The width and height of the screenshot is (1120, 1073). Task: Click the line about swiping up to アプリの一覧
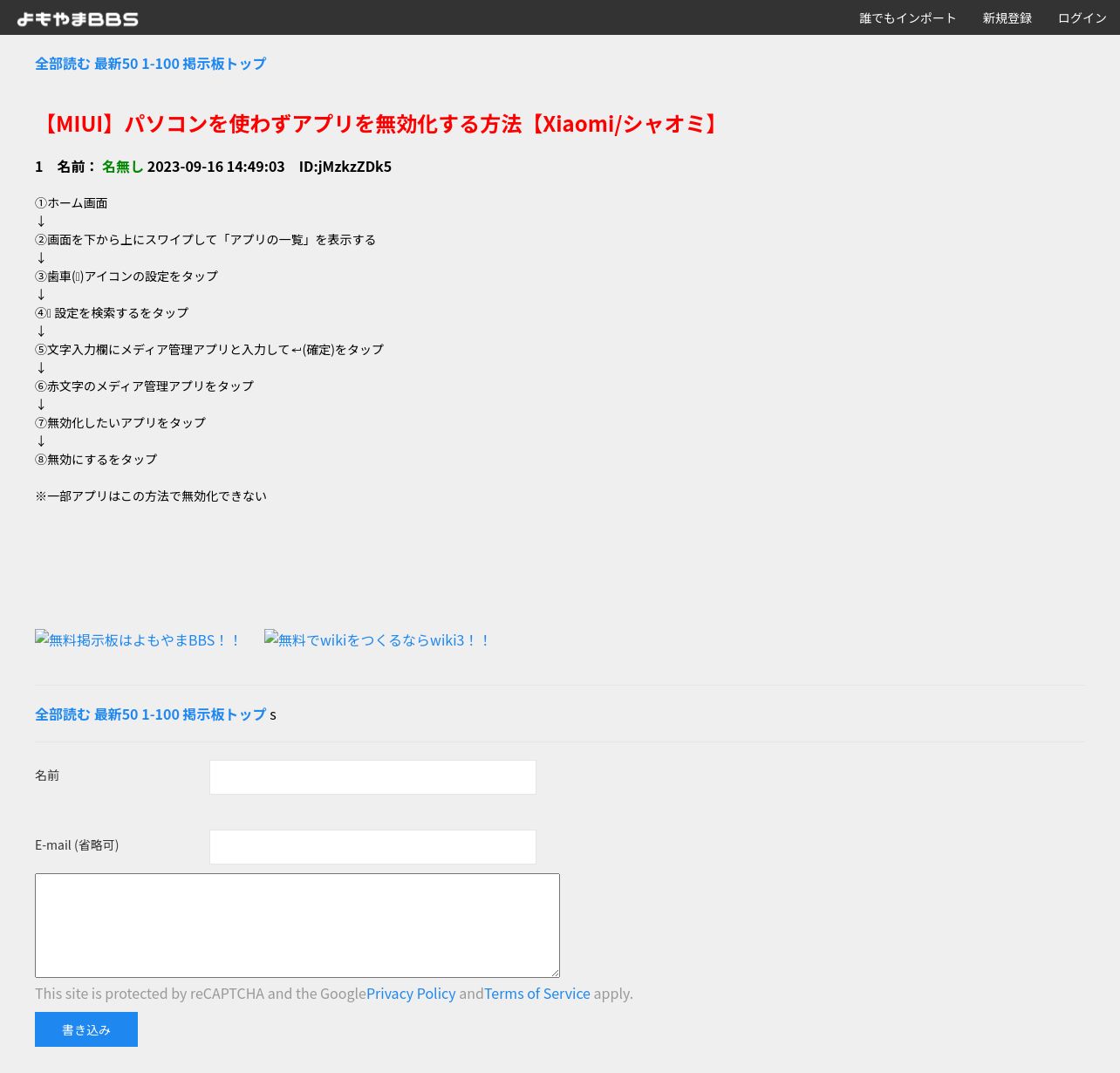click(206, 240)
